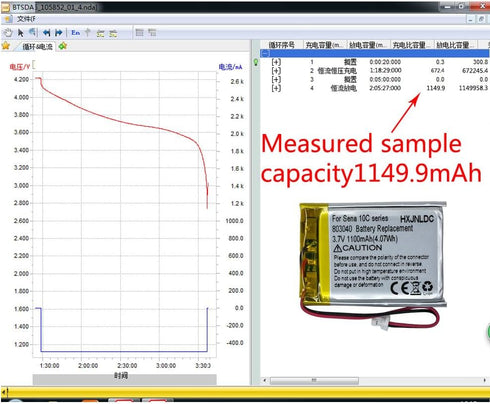The height and width of the screenshot is (404, 490).
Task: Click the 放电比容量 column header
Action: pyautogui.click(x=455, y=45)
